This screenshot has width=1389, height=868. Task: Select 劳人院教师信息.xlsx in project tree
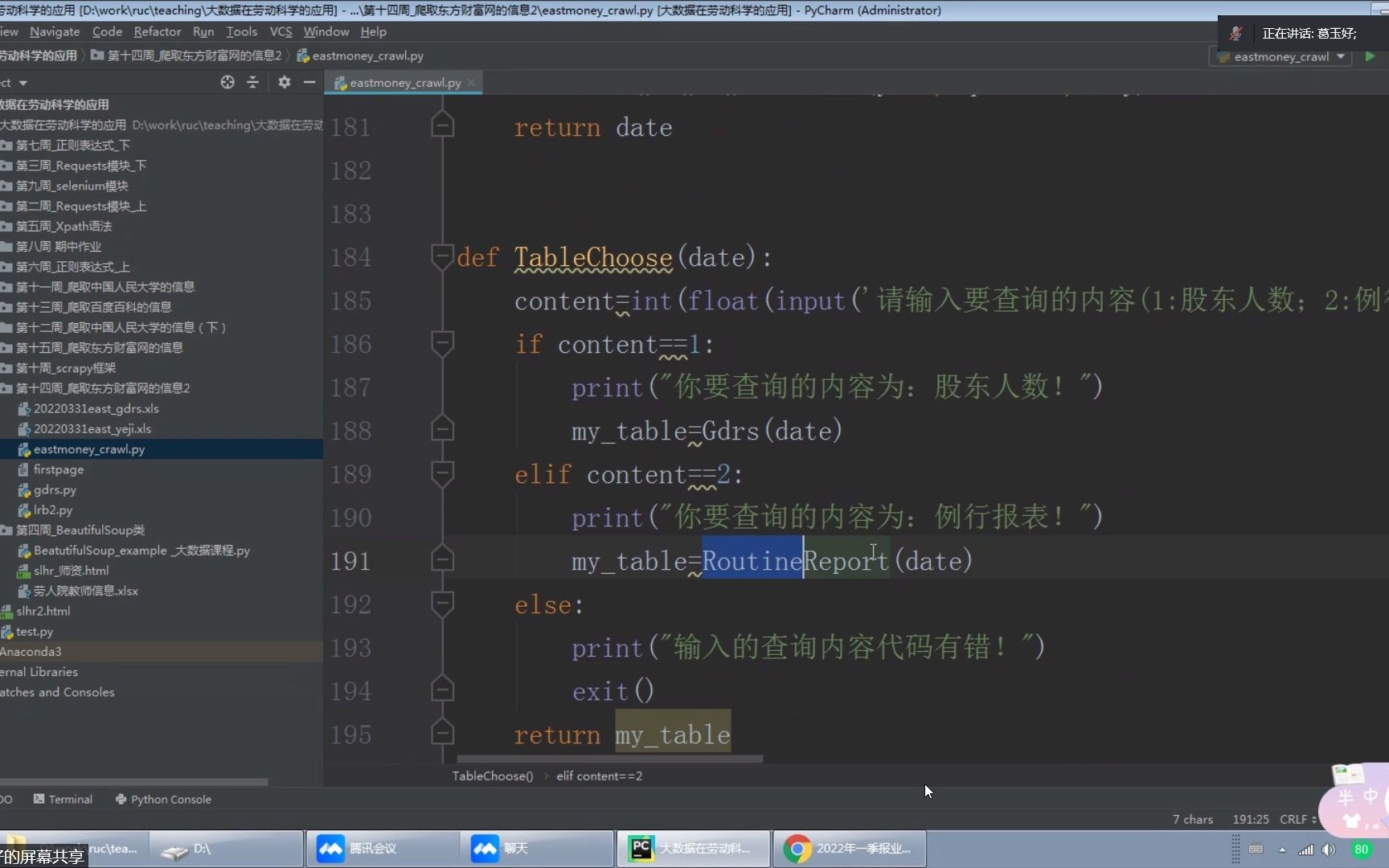pos(85,591)
